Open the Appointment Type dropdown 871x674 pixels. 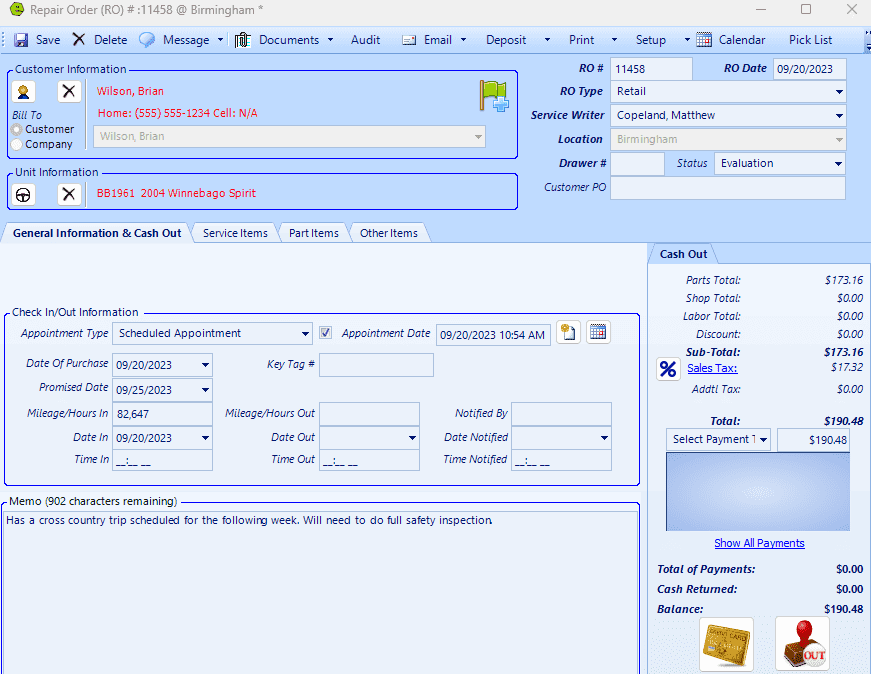point(305,333)
